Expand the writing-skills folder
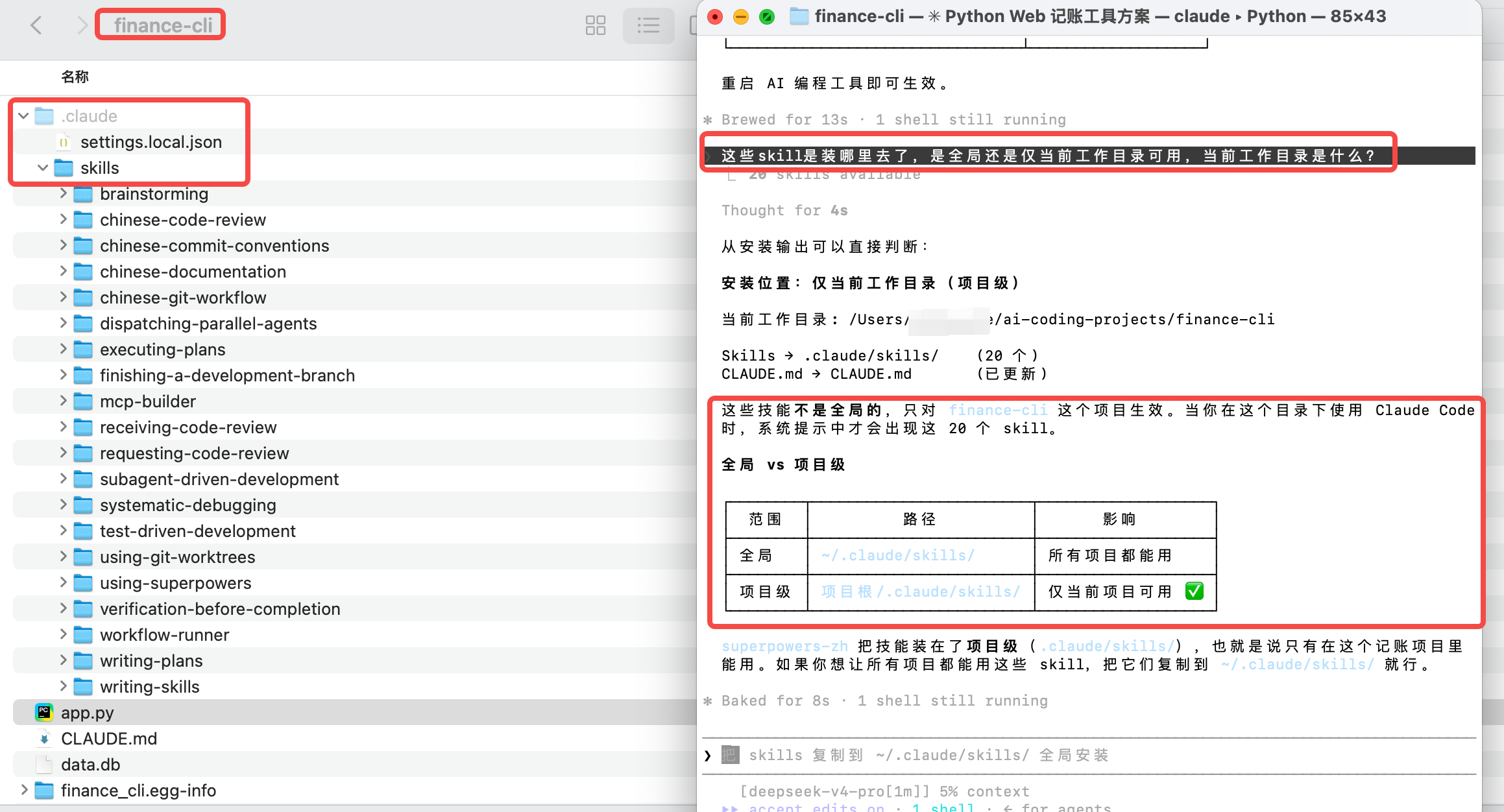 coord(63,686)
